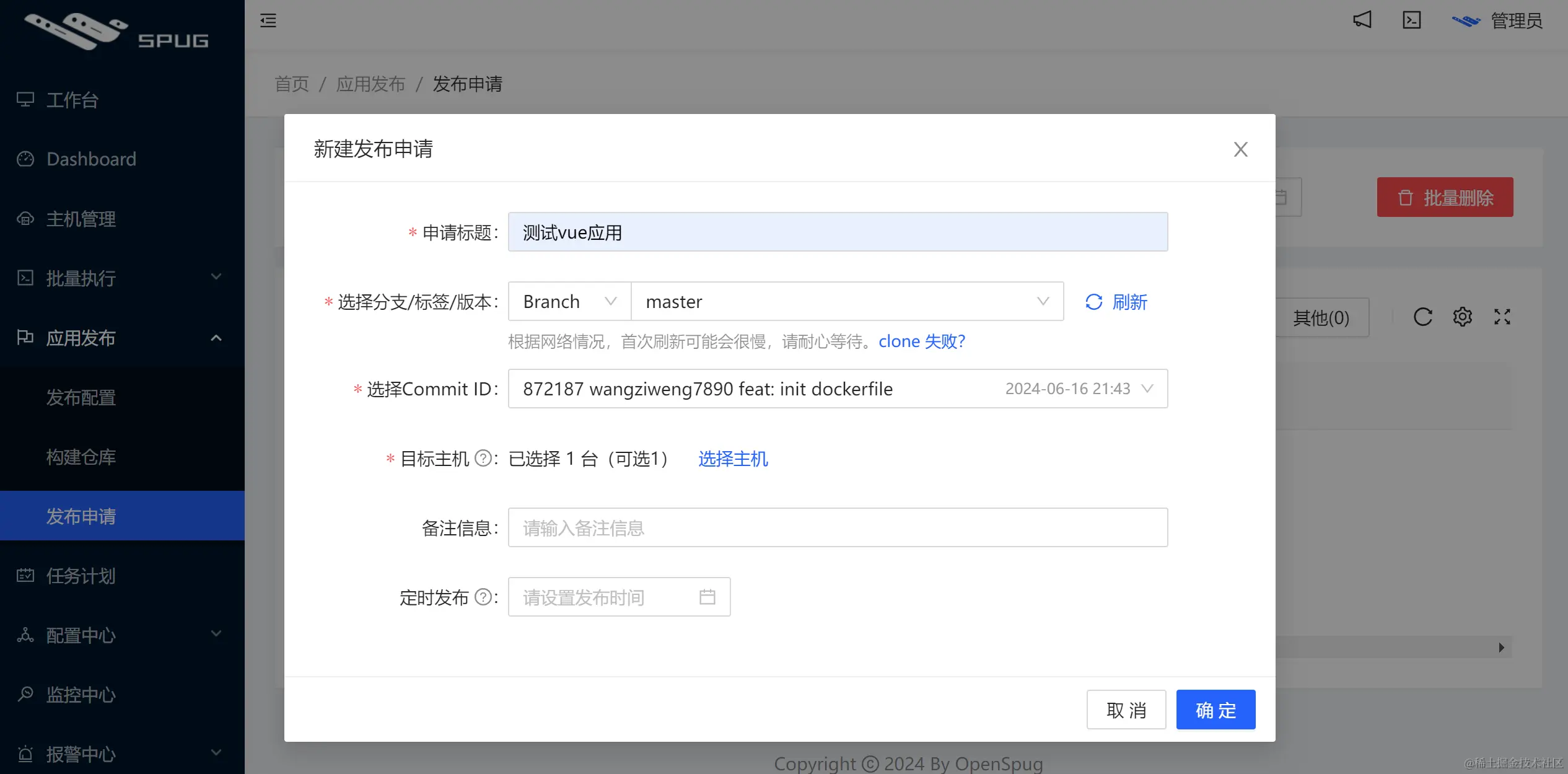Click help icon next to 目标主机
Image resolution: width=1568 pixels, height=774 pixels.
click(483, 459)
